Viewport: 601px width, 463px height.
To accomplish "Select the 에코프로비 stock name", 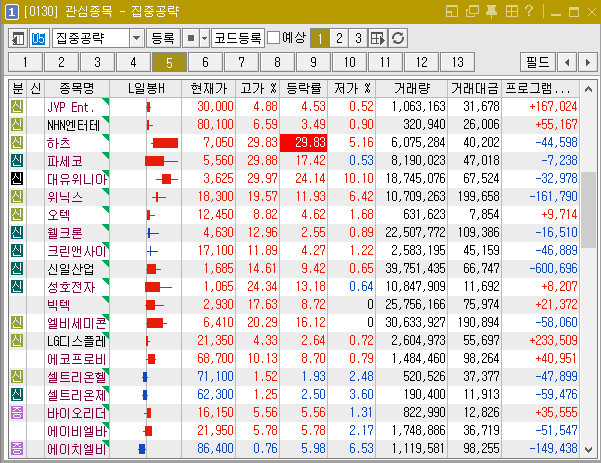I will [77, 359].
